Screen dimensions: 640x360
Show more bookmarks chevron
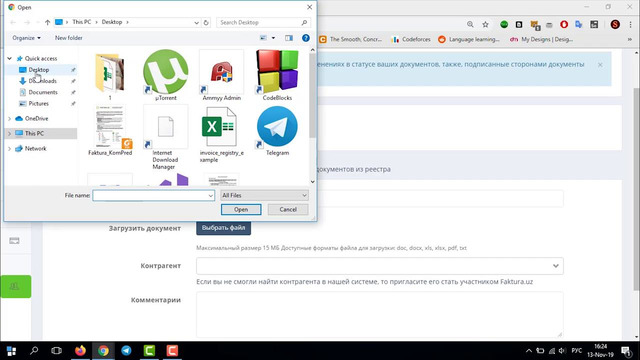click(630, 40)
